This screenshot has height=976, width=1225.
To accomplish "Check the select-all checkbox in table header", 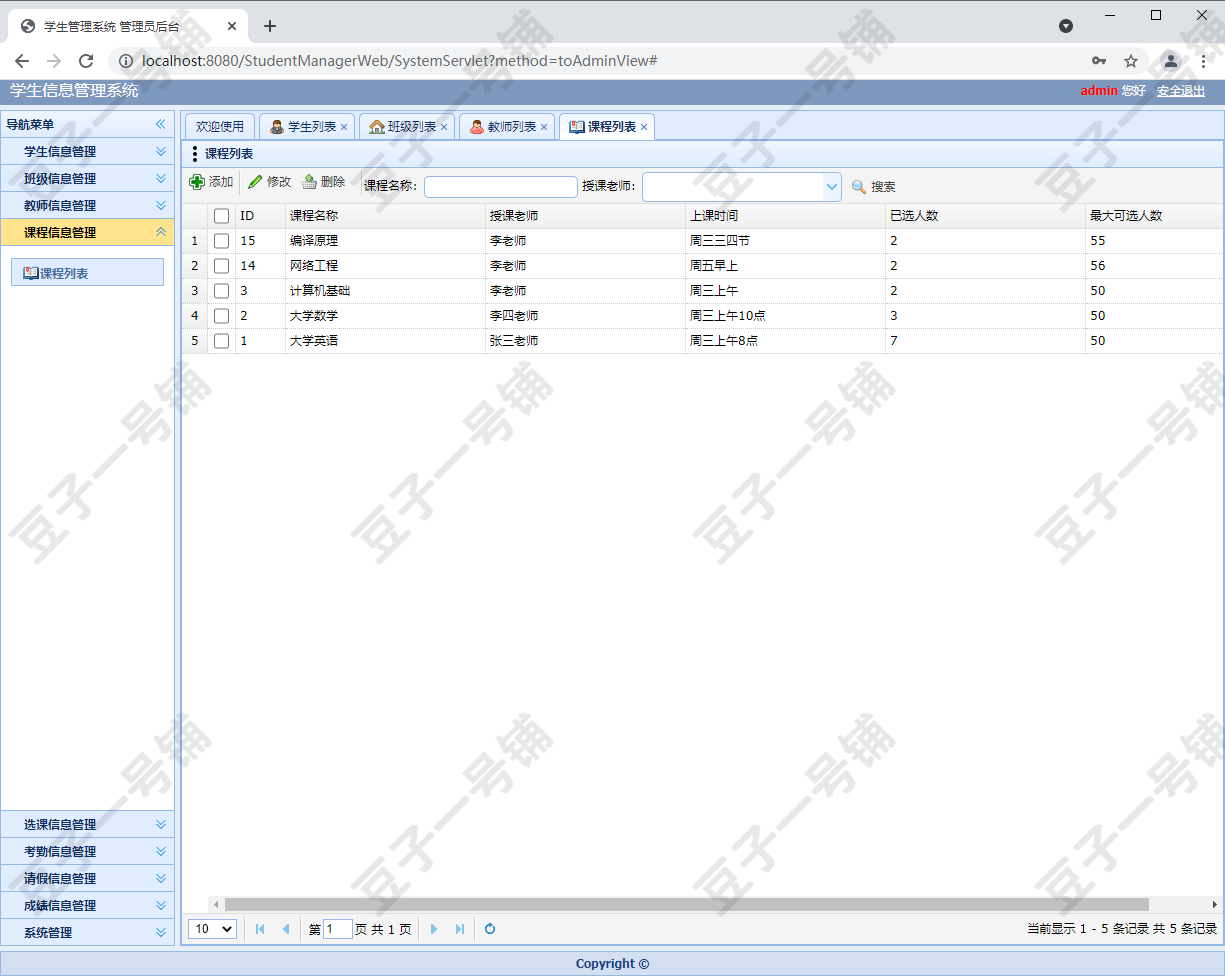I will coord(221,215).
